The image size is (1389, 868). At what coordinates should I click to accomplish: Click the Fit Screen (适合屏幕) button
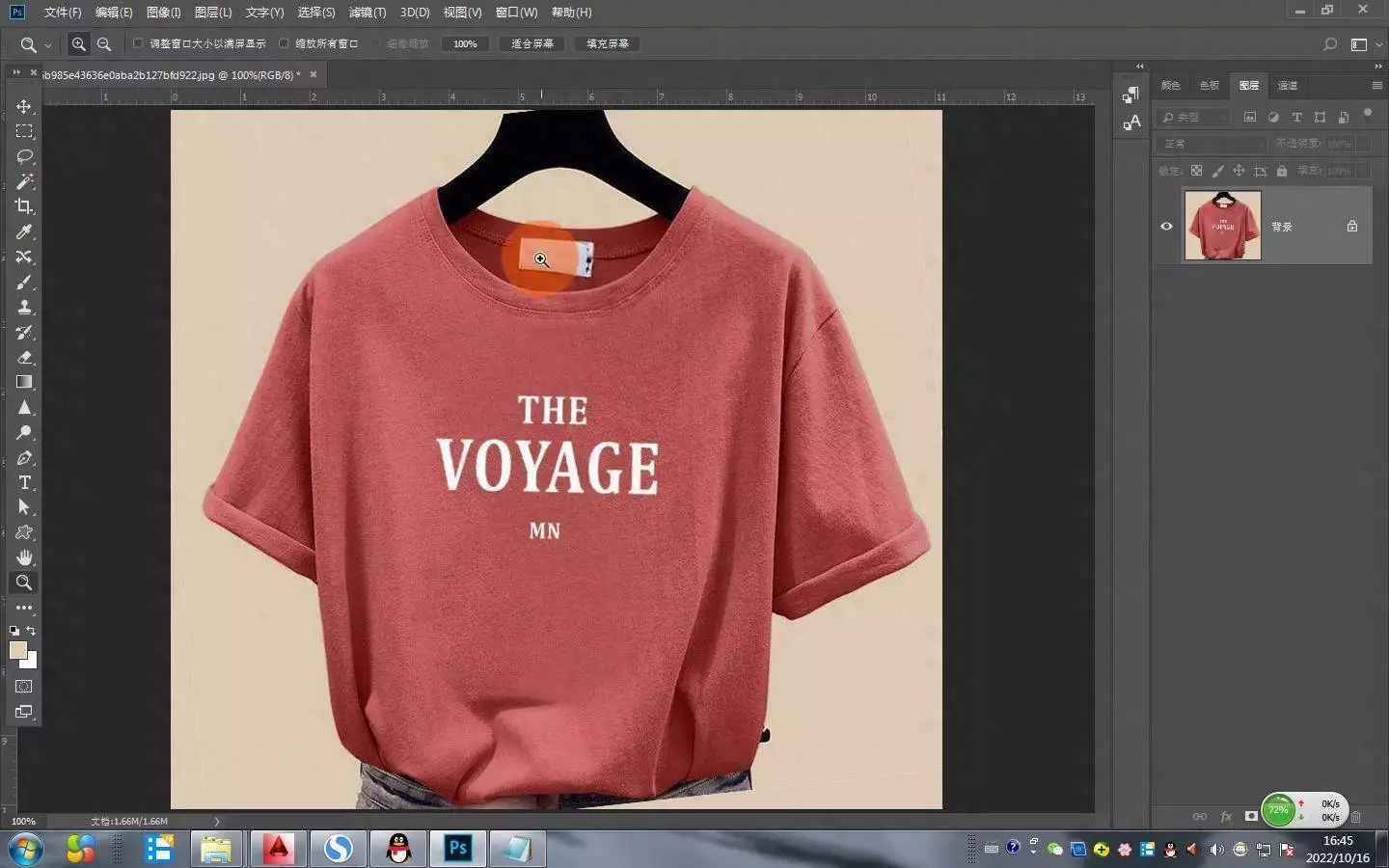(532, 43)
